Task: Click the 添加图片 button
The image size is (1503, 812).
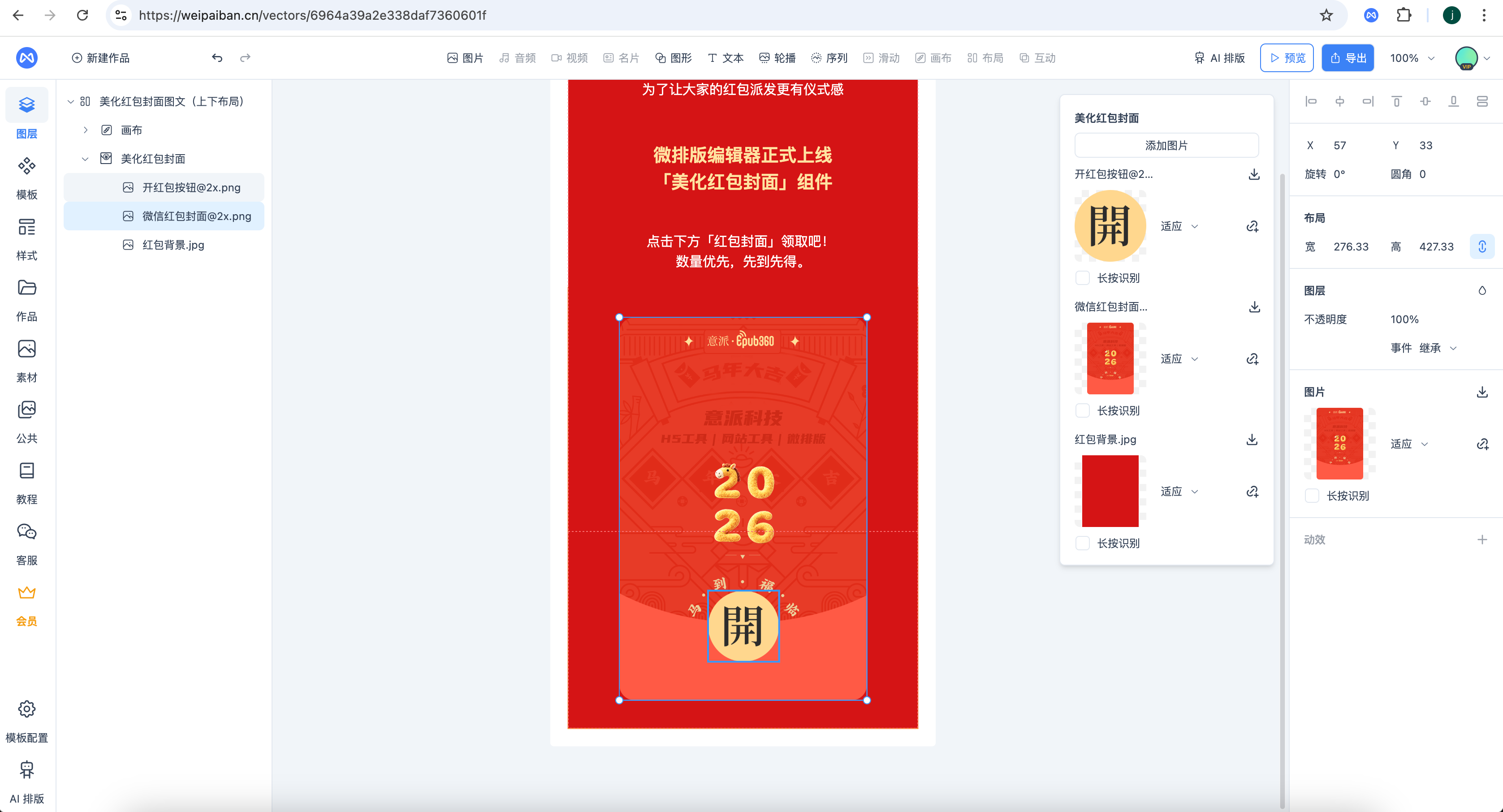Action: point(1166,145)
